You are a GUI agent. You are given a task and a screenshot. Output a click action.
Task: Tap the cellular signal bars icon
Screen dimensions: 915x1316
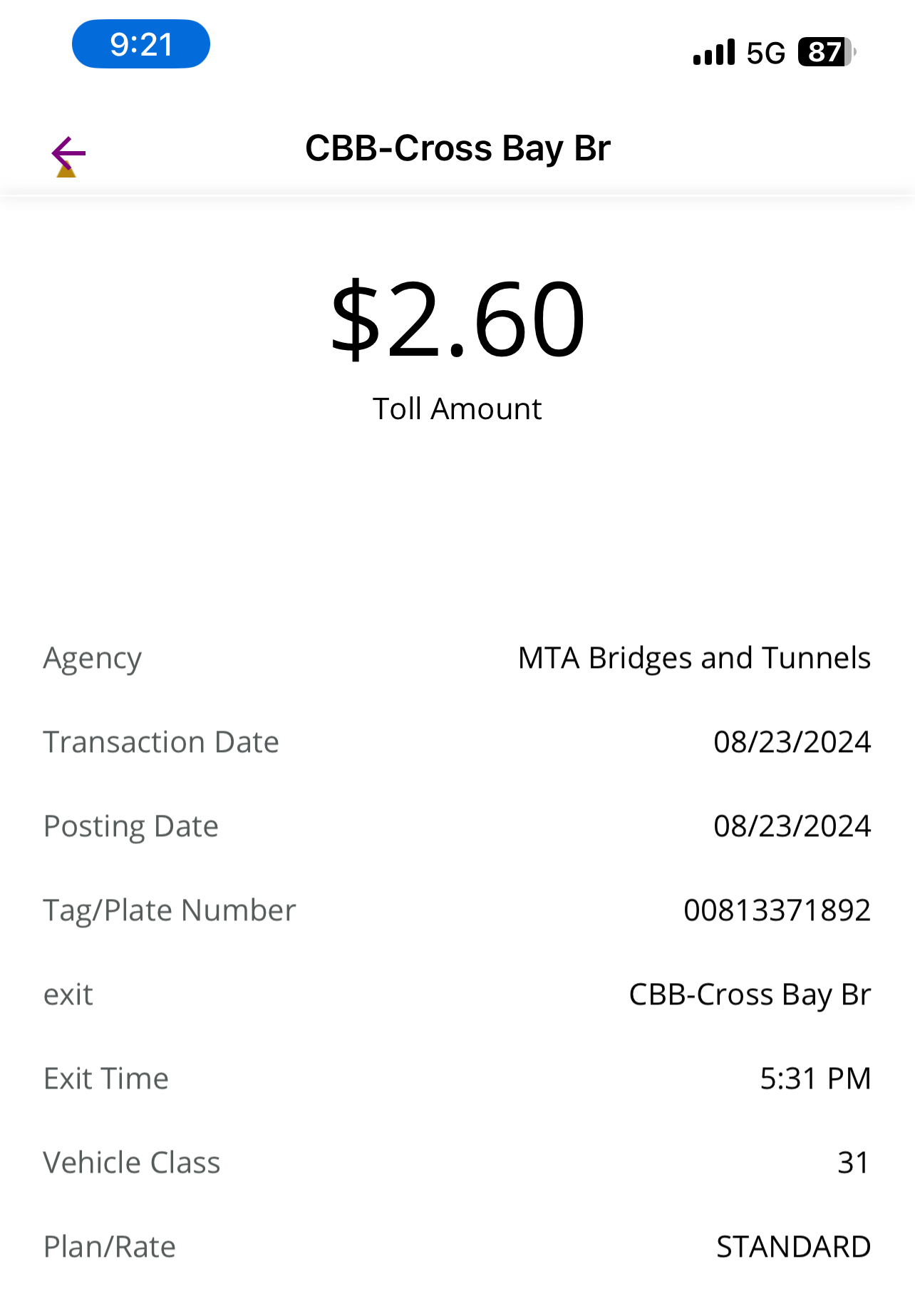click(x=714, y=53)
